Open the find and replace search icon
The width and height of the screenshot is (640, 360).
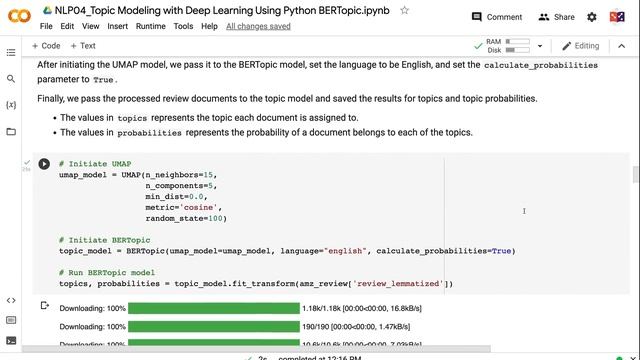pos(11,79)
